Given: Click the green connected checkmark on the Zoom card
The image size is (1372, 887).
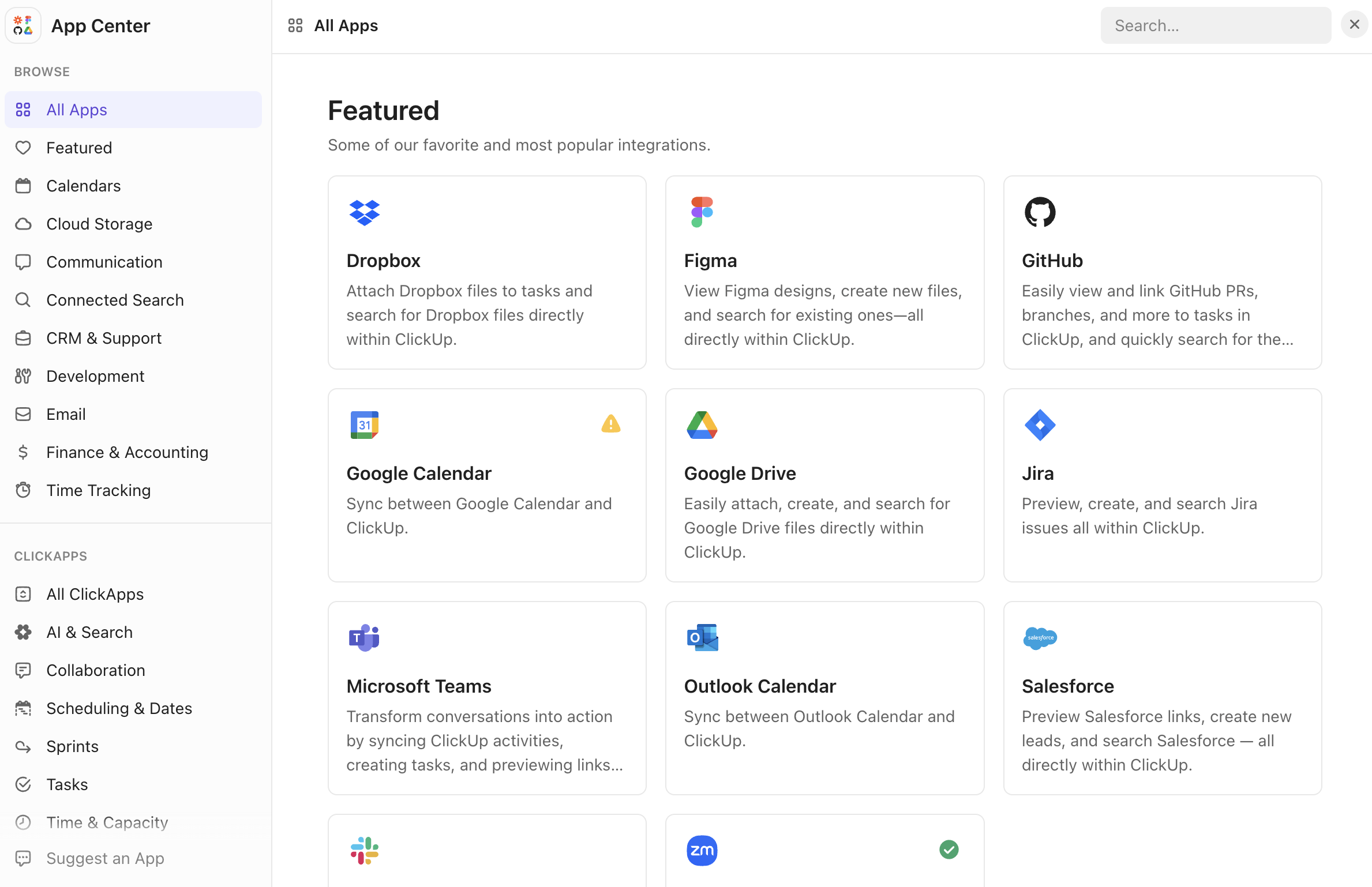Looking at the screenshot, I should 949,850.
